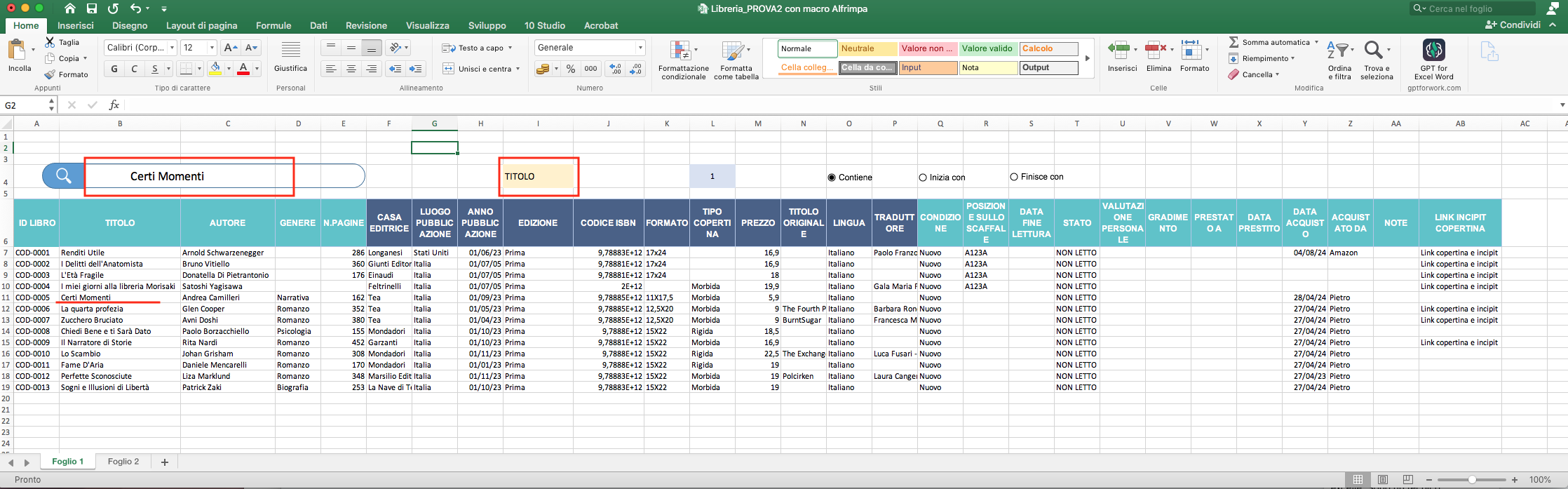The height and width of the screenshot is (489, 1568).
Task: Open the Layout di pagina tab
Action: pos(202,25)
